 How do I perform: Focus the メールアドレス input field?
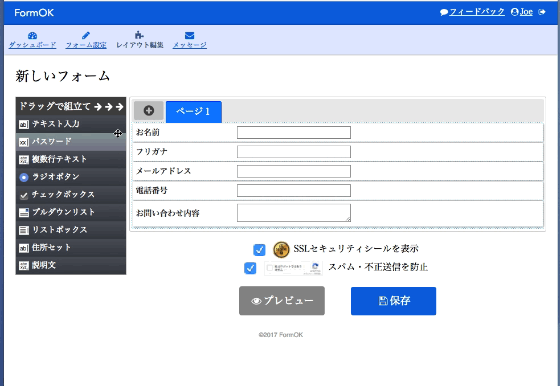click(294, 171)
